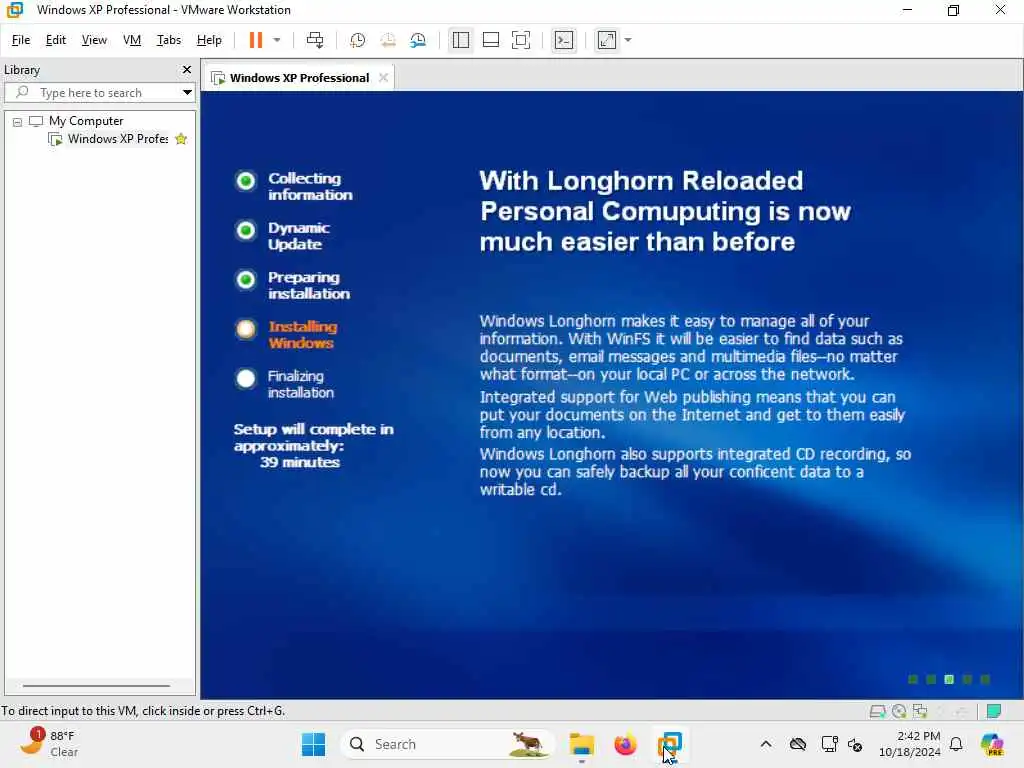Viewport: 1024px width, 768px height.
Task: Open the View menu
Action: (94, 40)
